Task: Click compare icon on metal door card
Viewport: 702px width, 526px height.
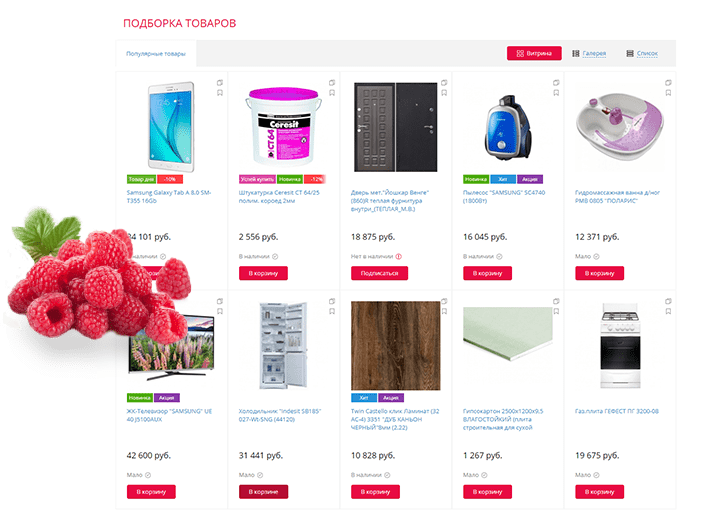Action: [444, 83]
